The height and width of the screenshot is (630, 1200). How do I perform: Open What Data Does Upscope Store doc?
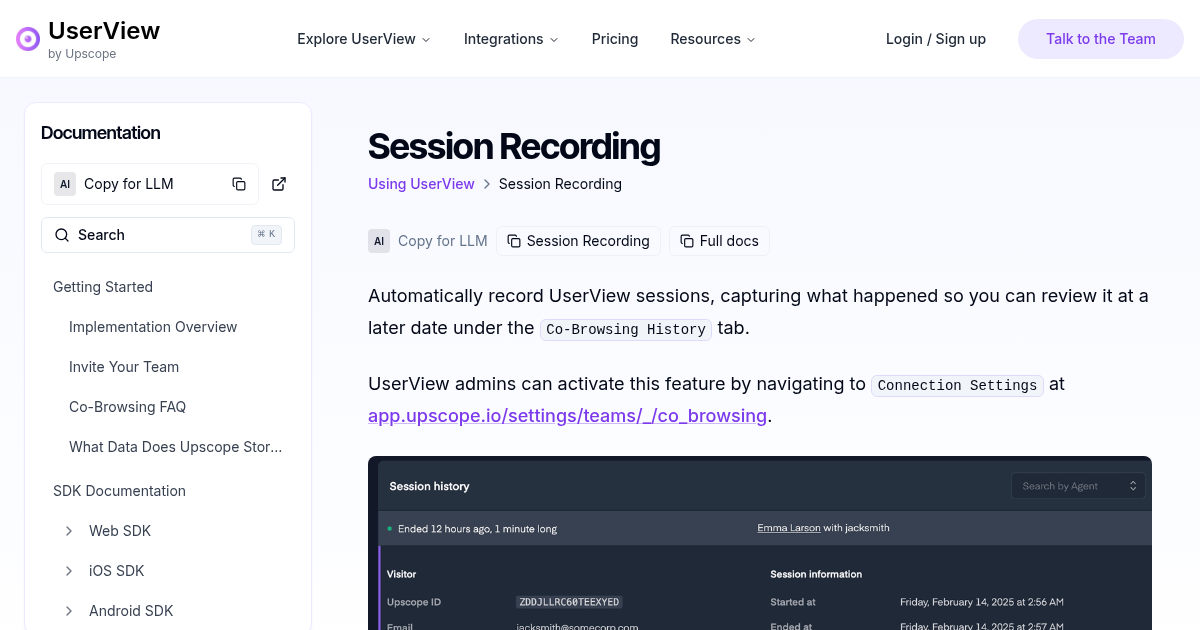tap(176, 447)
